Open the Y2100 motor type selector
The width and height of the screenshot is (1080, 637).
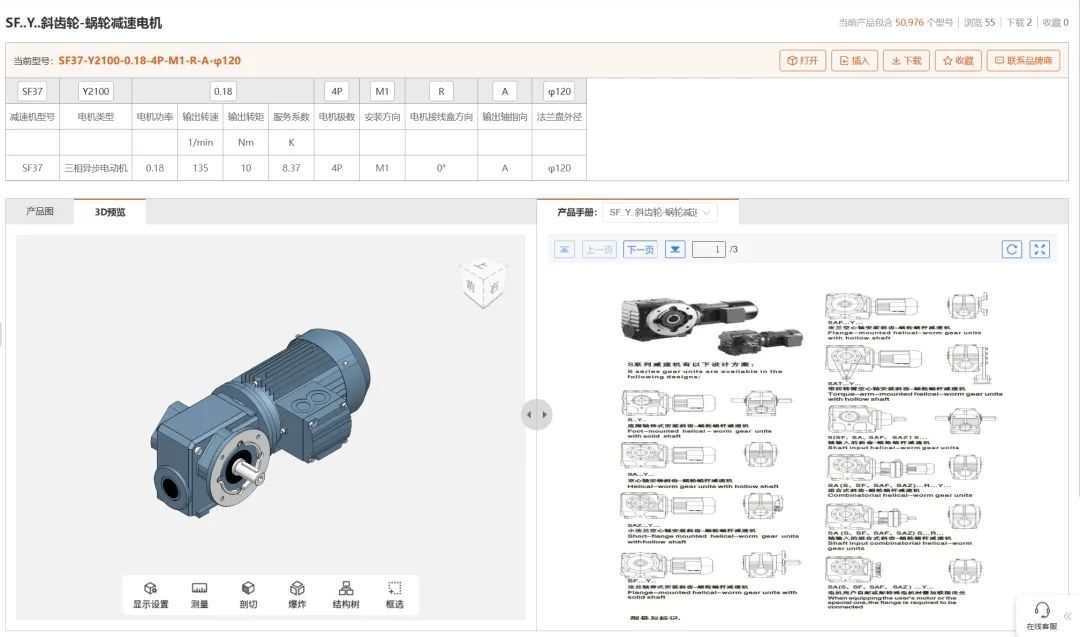pyautogui.click(x=96, y=91)
